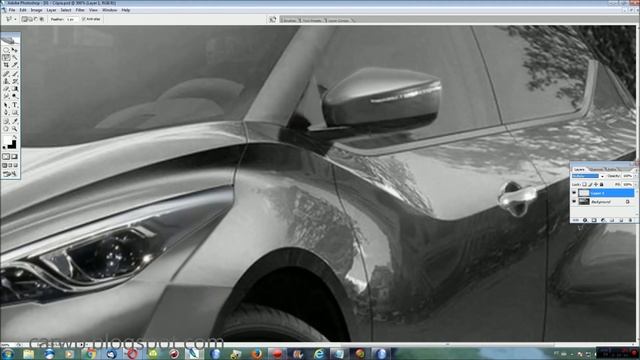Open the Window menu
Image resolution: width=640 pixels, height=360 pixels.
pyautogui.click(x=109, y=10)
